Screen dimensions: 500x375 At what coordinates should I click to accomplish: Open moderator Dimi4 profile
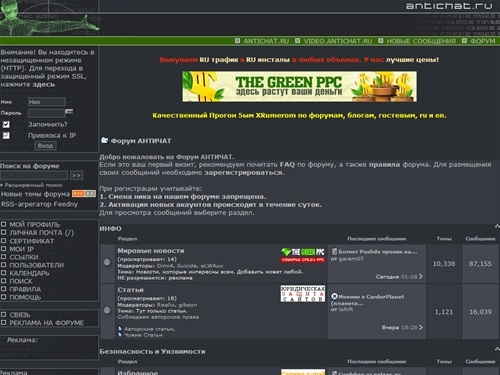pyautogui.click(x=165, y=266)
